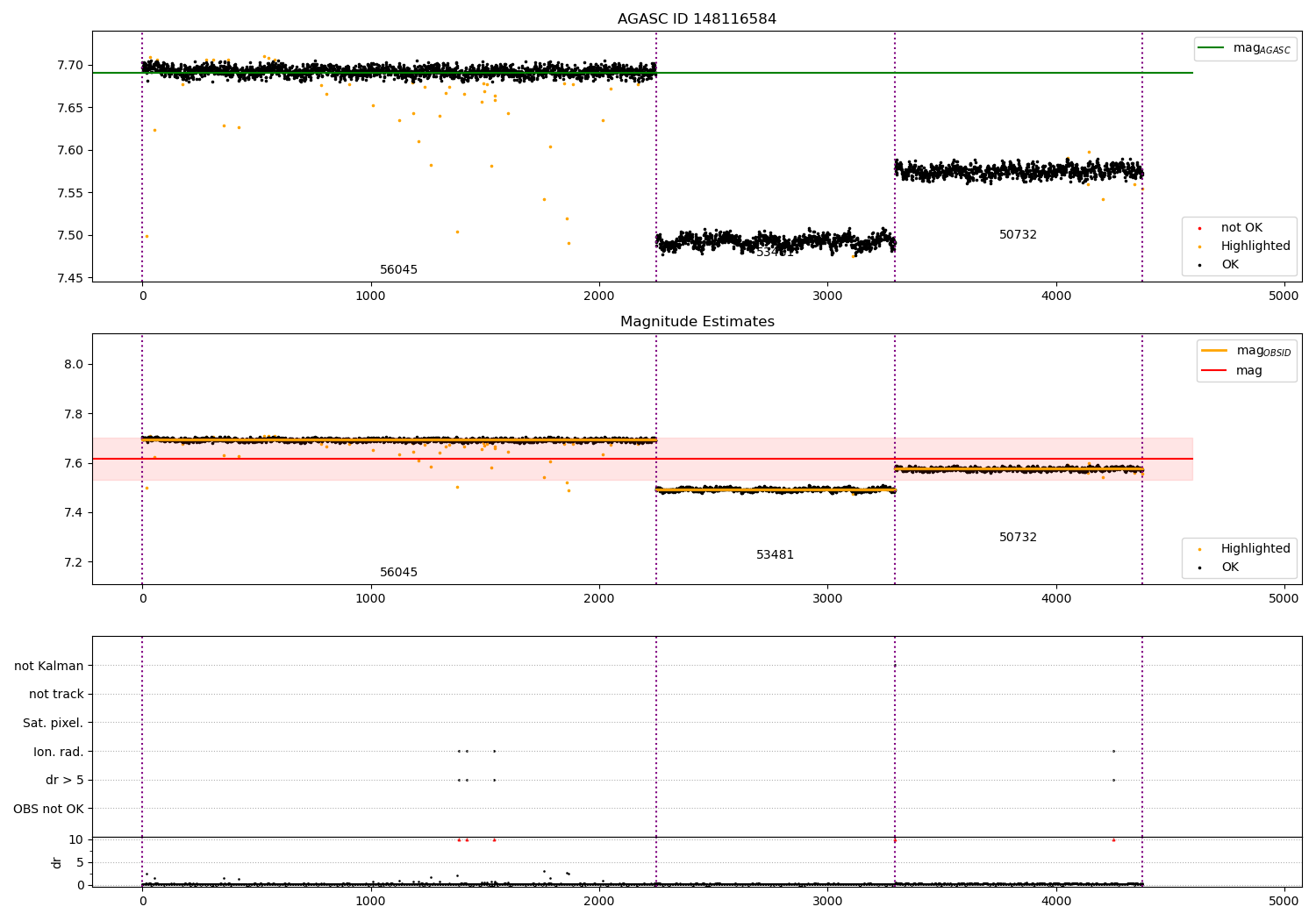Screen dimensions: 1316x921
Task: Click the plot title 'AGASC ID 148116584'
Action: tap(697, 19)
